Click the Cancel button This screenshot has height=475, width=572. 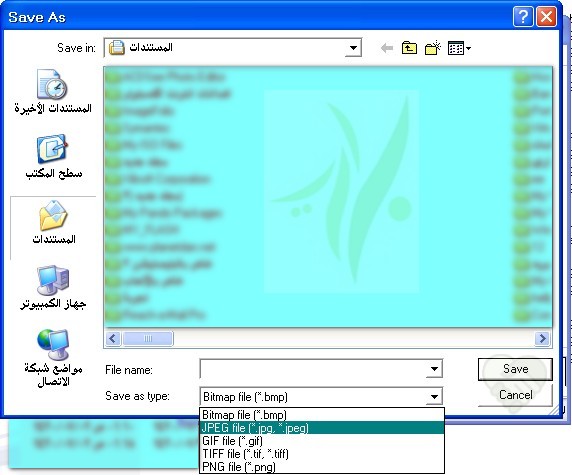[x=515, y=395]
